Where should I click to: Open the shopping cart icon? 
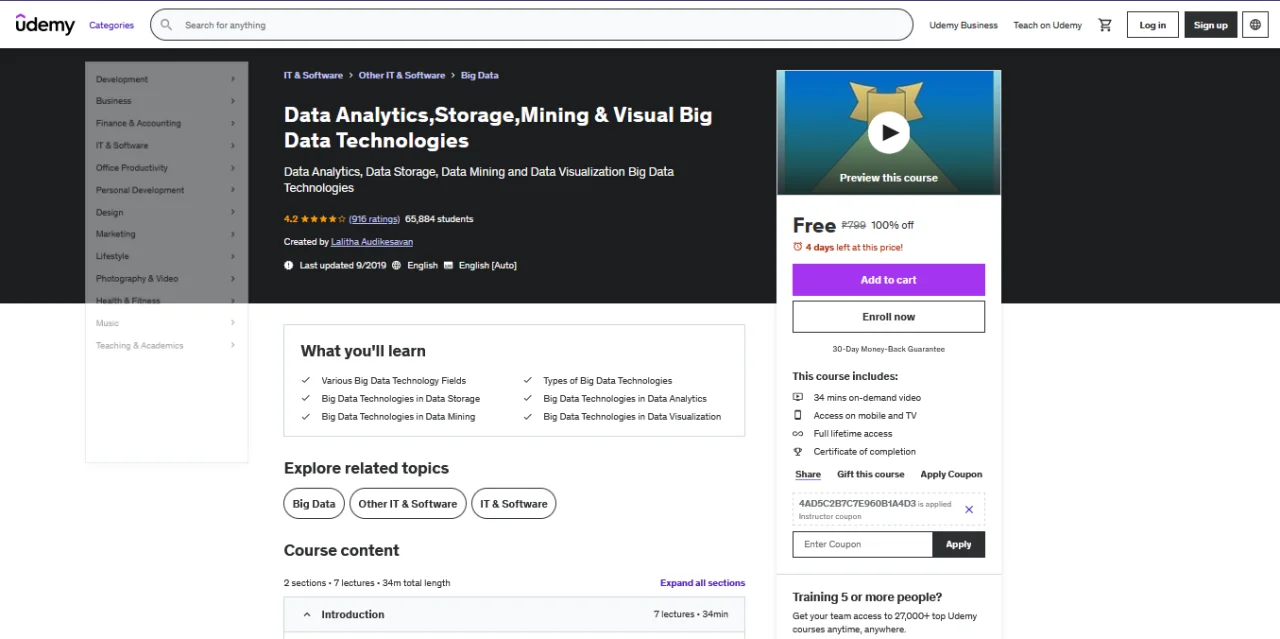1105,25
